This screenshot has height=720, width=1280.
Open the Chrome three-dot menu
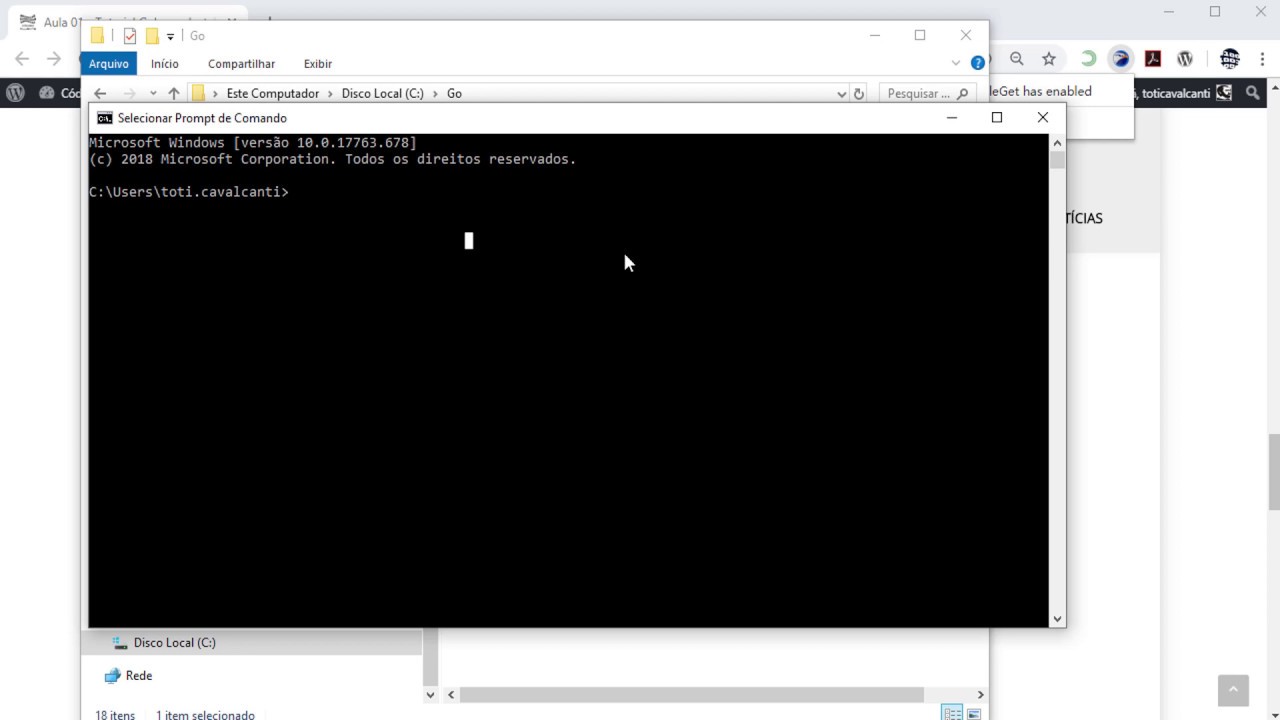1261,59
